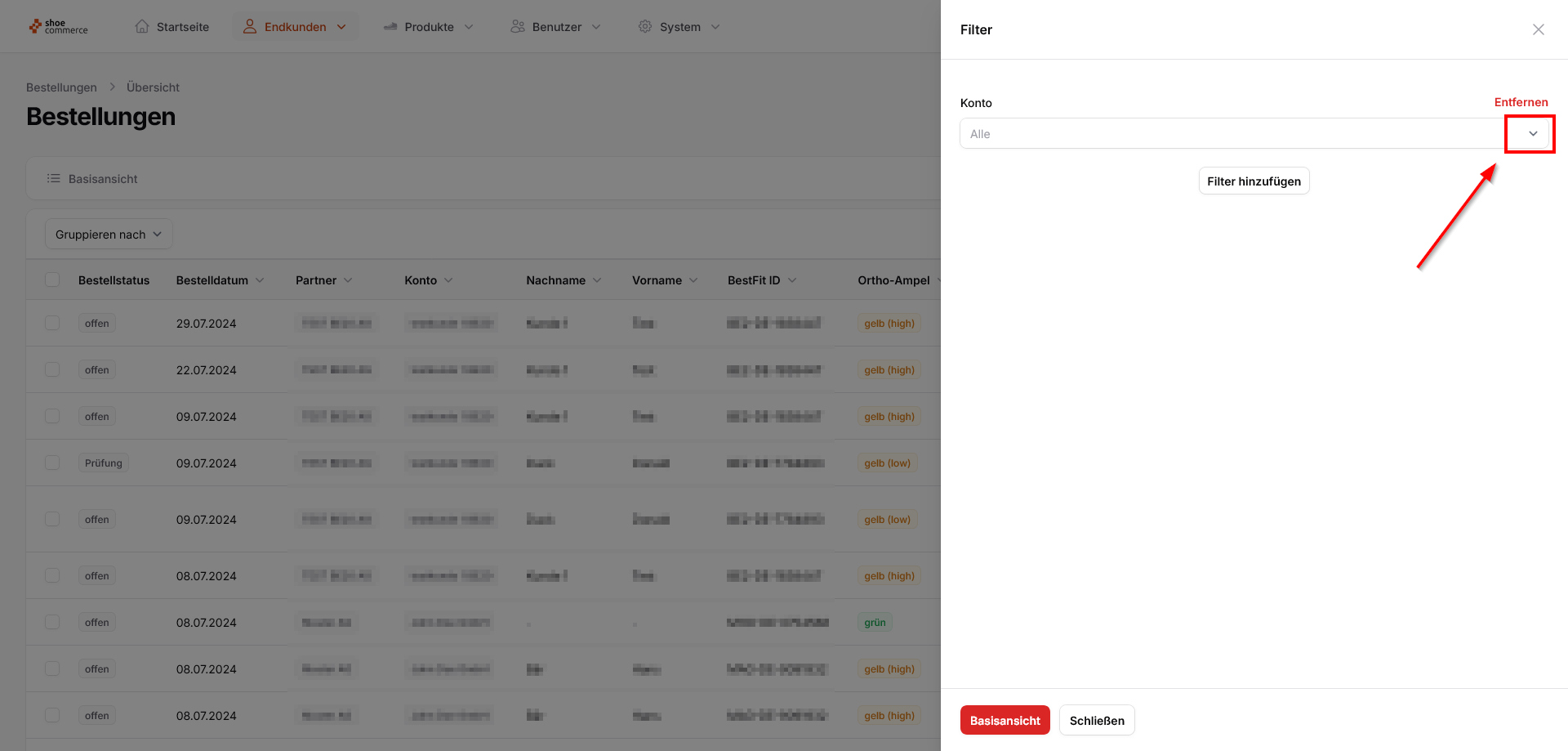The height and width of the screenshot is (751, 1568).
Task: Click the Entfernen link
Action: [x=1521, y=102]
